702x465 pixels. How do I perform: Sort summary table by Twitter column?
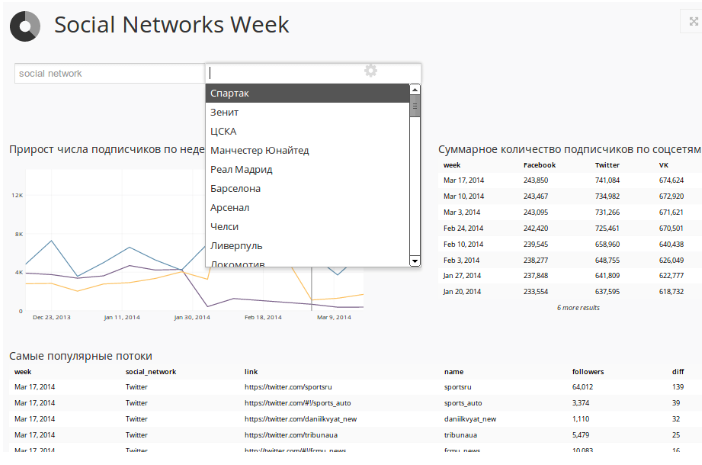607,165
